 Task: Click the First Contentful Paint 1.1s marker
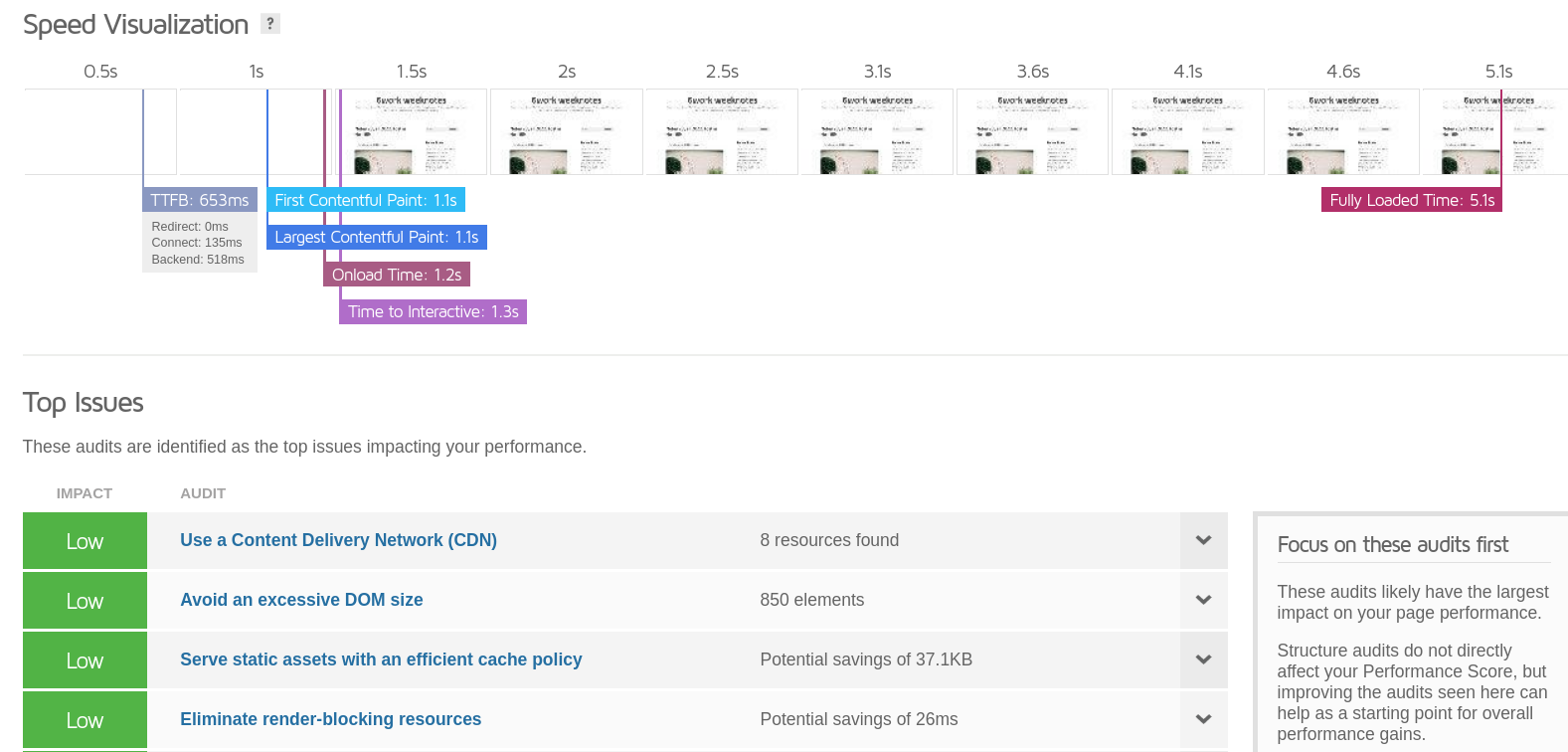366,200
